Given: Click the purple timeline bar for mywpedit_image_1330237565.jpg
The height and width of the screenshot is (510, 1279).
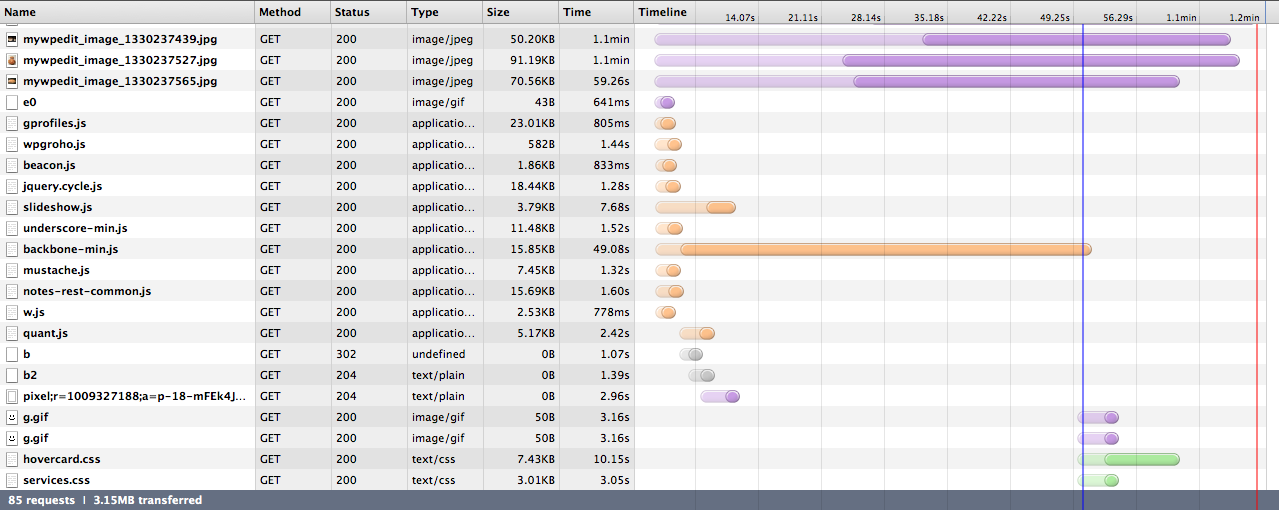Looking at the screenshot, I should [x=1015, y=81].
